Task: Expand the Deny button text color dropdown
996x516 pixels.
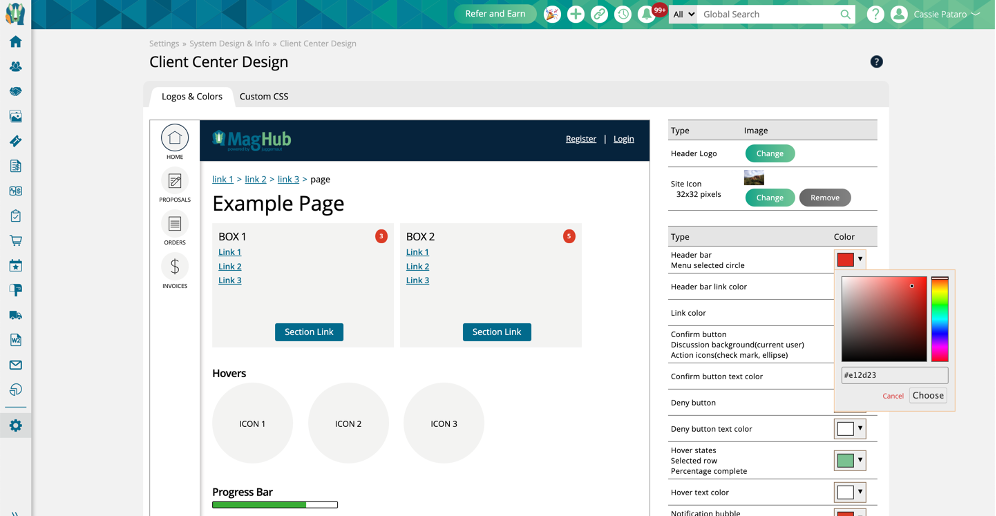Action: point(848,429)
